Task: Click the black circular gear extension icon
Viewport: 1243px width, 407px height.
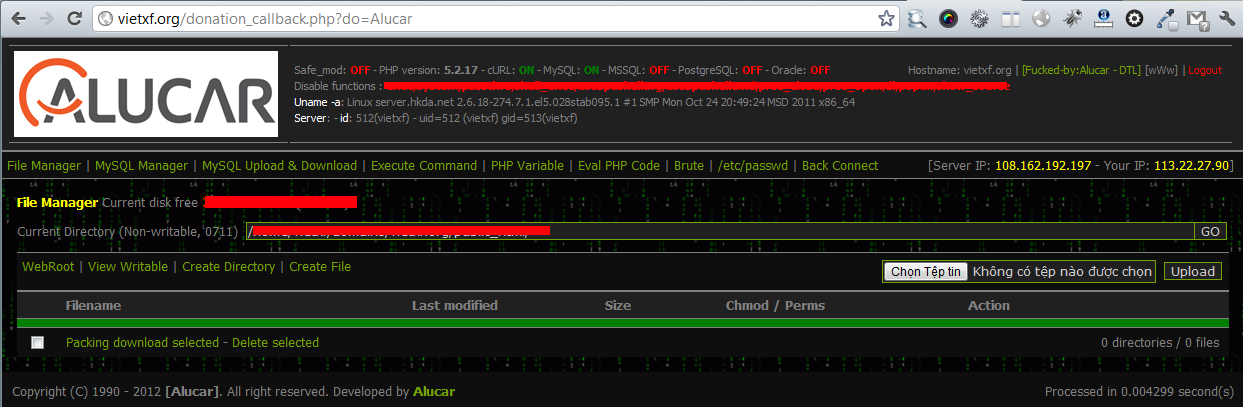Action: pyautogui.click(x=1134, y=18)
